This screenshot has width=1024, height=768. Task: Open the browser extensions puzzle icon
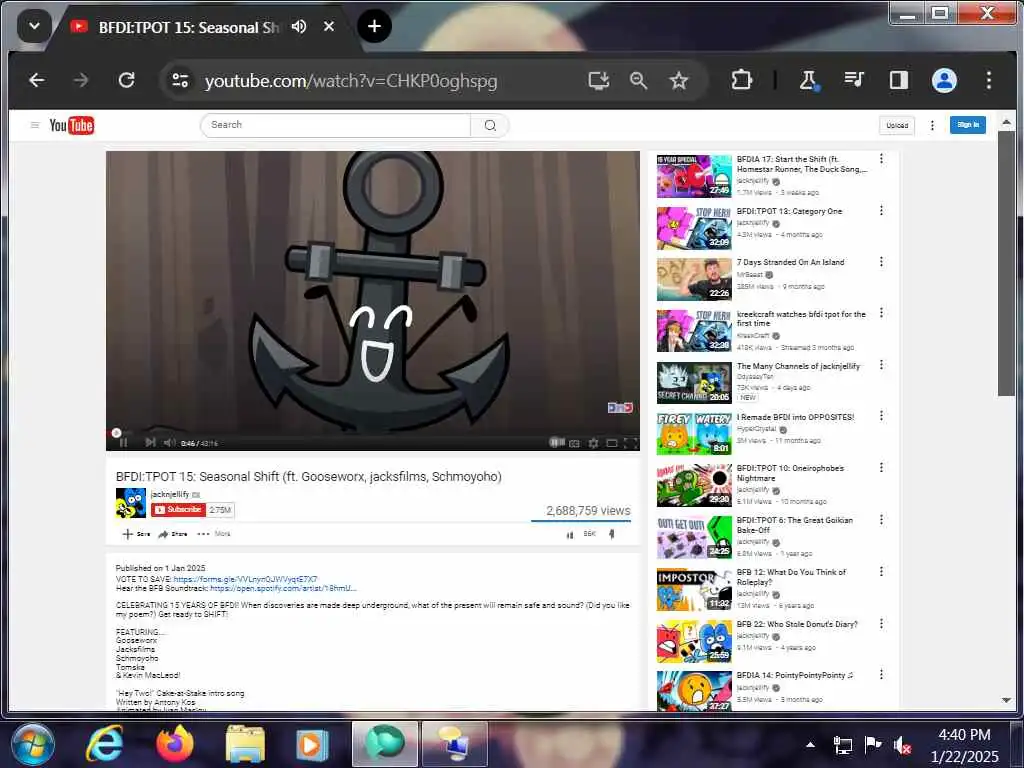pos(741,80)
